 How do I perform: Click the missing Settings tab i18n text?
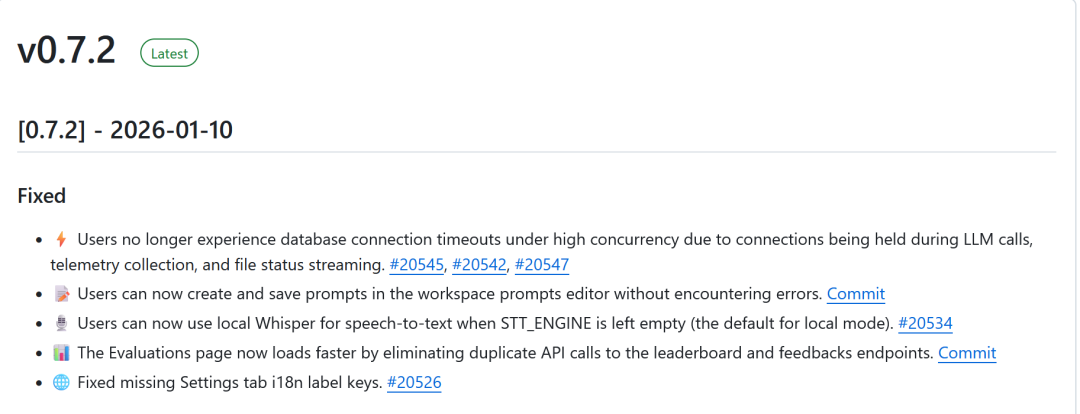tap(230, 382)
